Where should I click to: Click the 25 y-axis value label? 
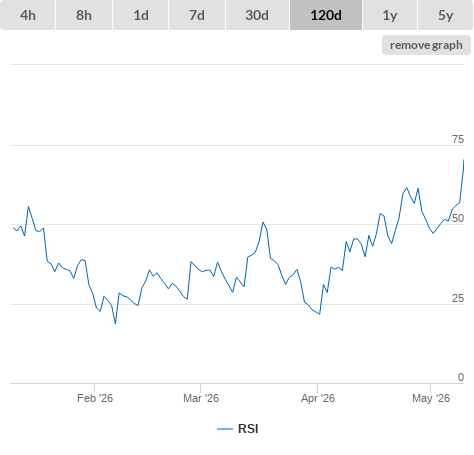click(458, 298)
